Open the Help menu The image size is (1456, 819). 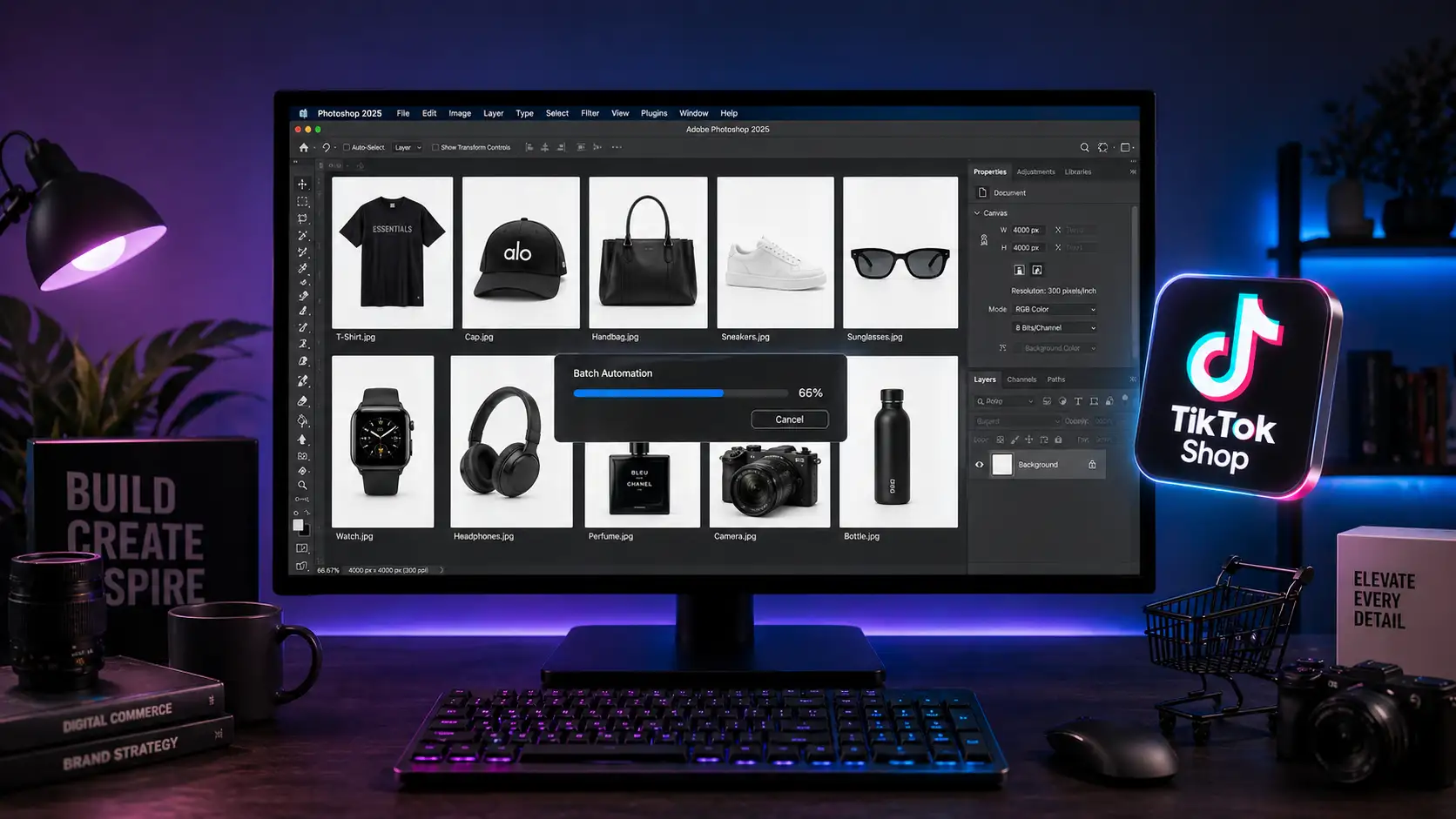pos(729,113)
